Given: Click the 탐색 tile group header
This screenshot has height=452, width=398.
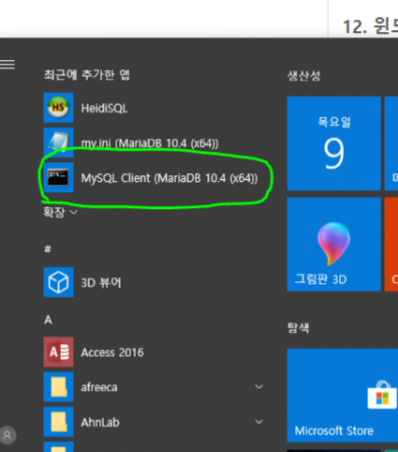Looking at the screenshot, I should coord(298,328).
